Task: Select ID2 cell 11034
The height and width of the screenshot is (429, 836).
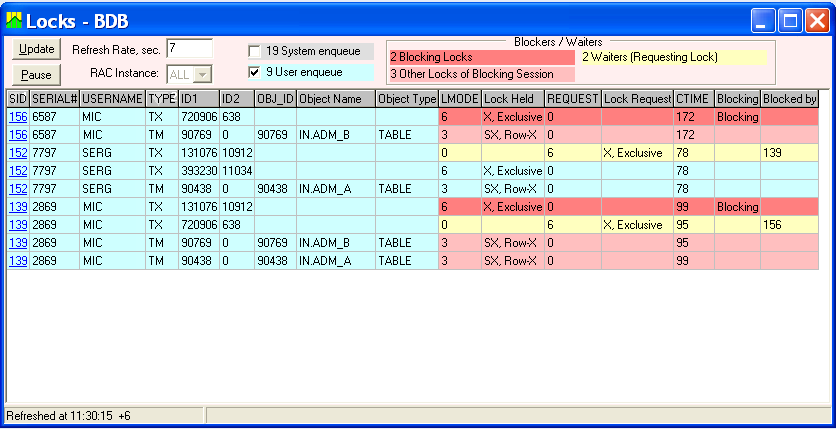Action: [237, 171]
